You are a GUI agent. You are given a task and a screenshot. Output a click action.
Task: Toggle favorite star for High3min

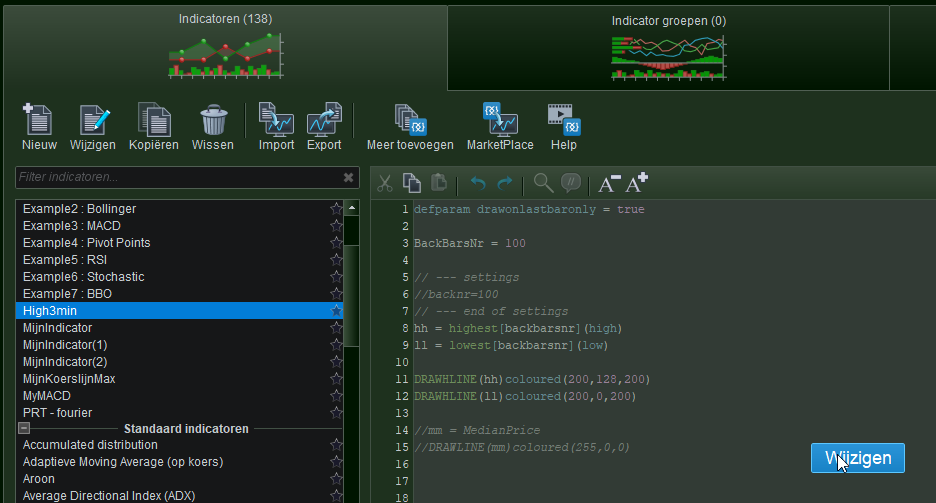pos(336,311)
